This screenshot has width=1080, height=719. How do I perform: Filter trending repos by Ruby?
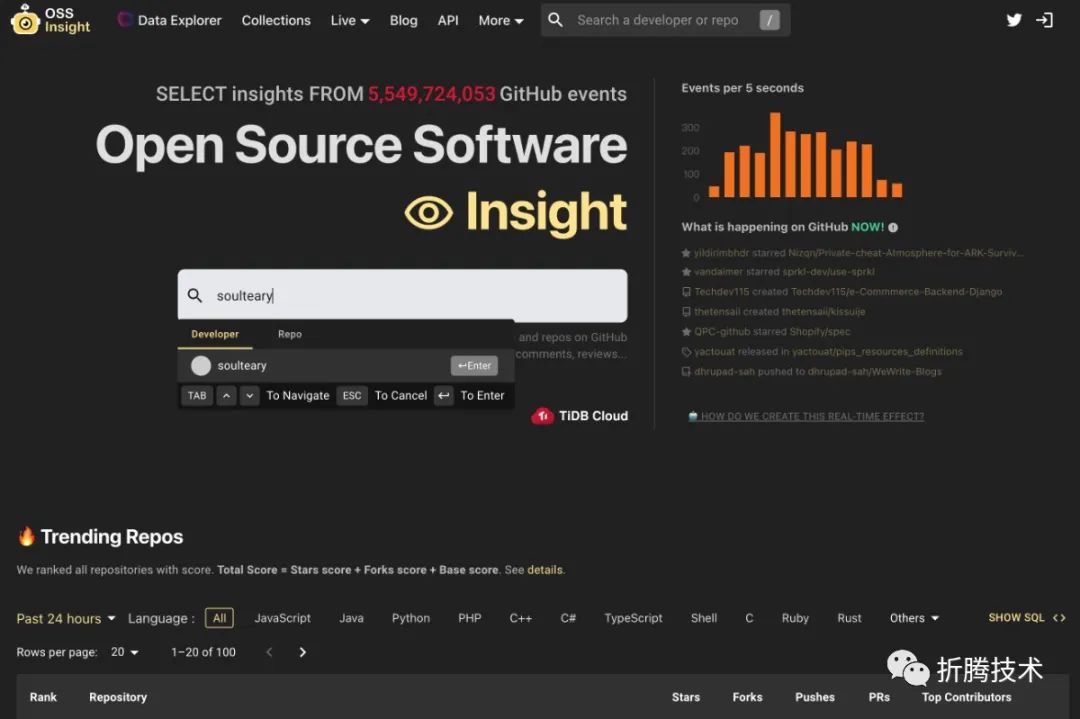pyautogui.click(x=795, y=618)
